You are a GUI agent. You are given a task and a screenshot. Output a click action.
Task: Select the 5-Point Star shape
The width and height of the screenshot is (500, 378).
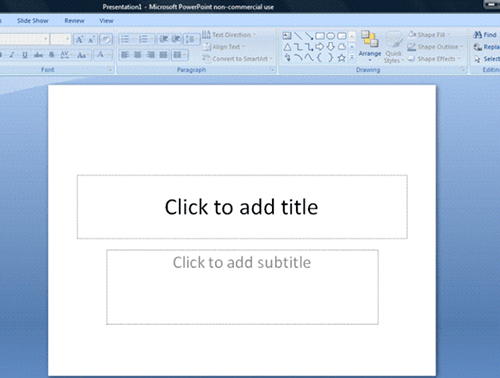[x=341, y=58]
